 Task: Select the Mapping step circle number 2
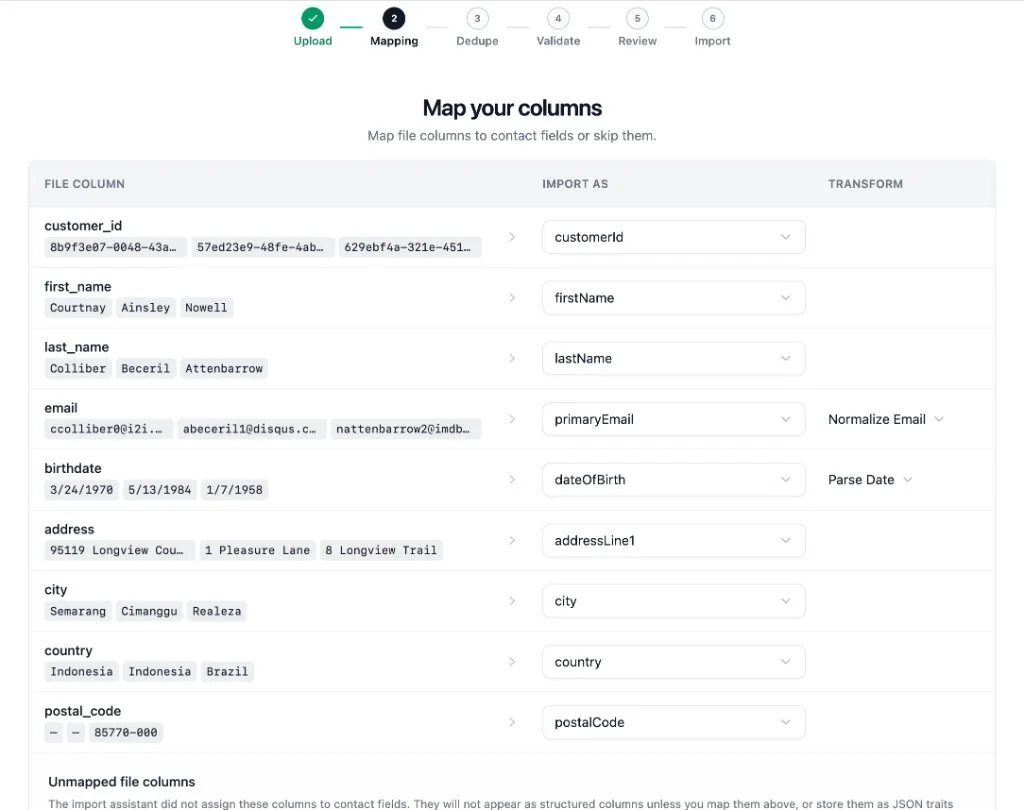click(x=394, y=18)
